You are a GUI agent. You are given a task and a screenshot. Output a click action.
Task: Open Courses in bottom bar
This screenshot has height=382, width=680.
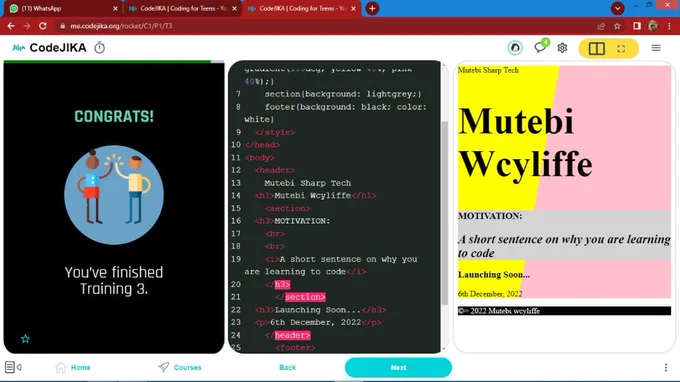pos(180,367)
